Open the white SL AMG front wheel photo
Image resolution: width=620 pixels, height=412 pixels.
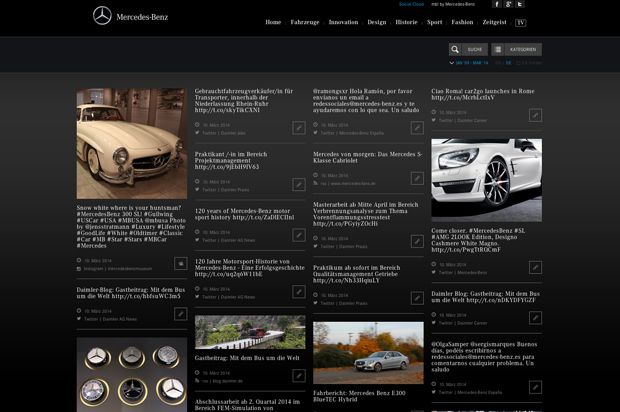487,180
